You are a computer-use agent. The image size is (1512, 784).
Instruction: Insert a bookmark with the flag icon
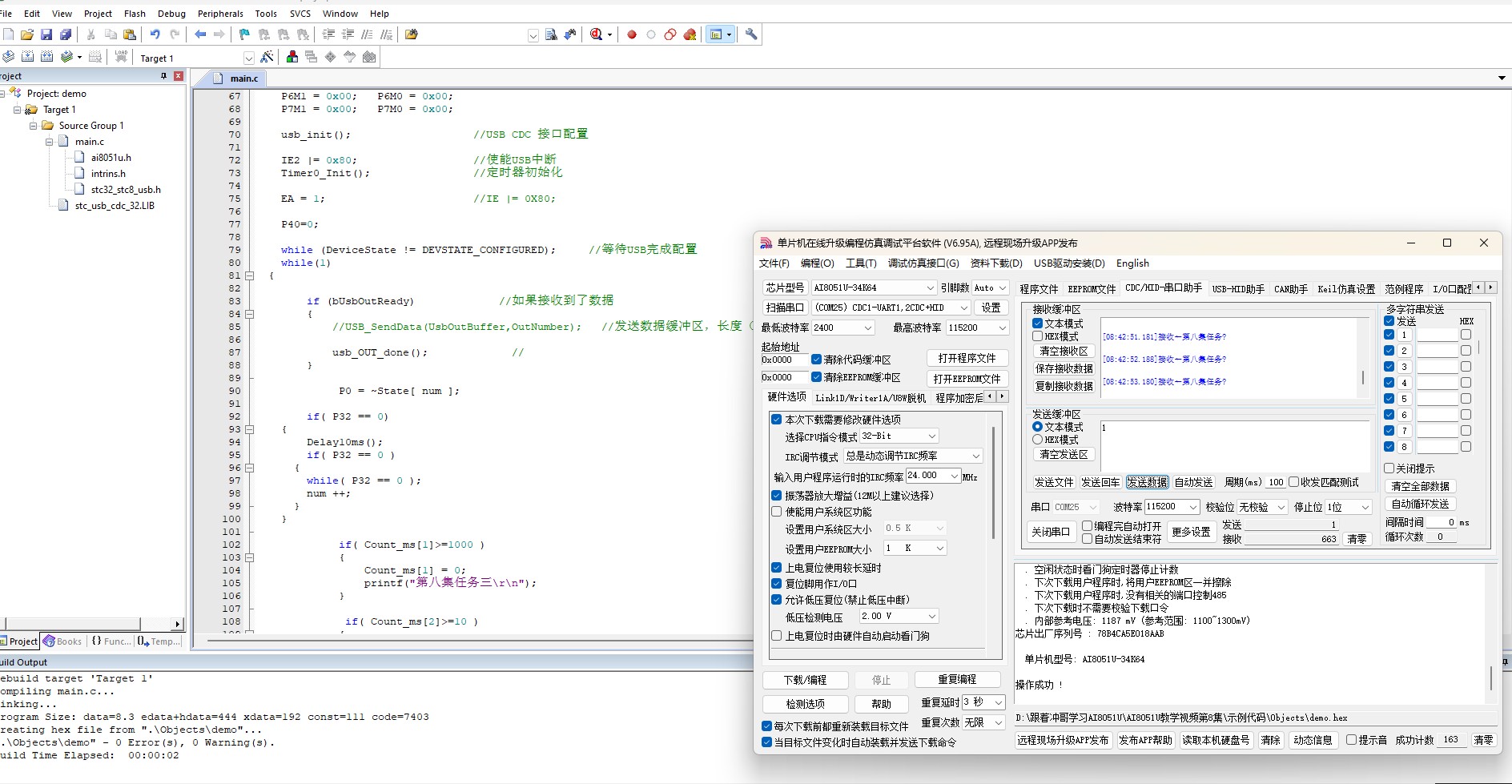[244, 34]
